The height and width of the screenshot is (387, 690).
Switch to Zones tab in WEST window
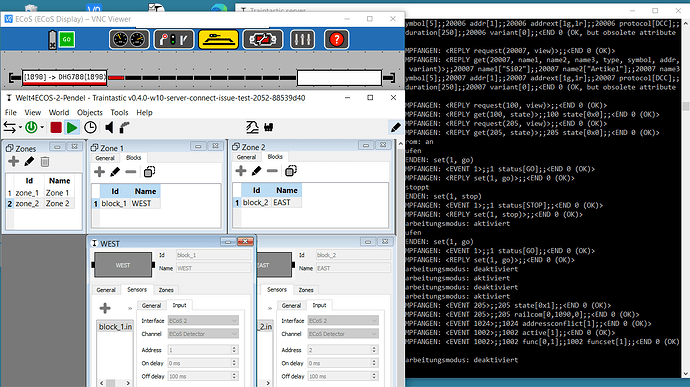[x=166, y=290]
